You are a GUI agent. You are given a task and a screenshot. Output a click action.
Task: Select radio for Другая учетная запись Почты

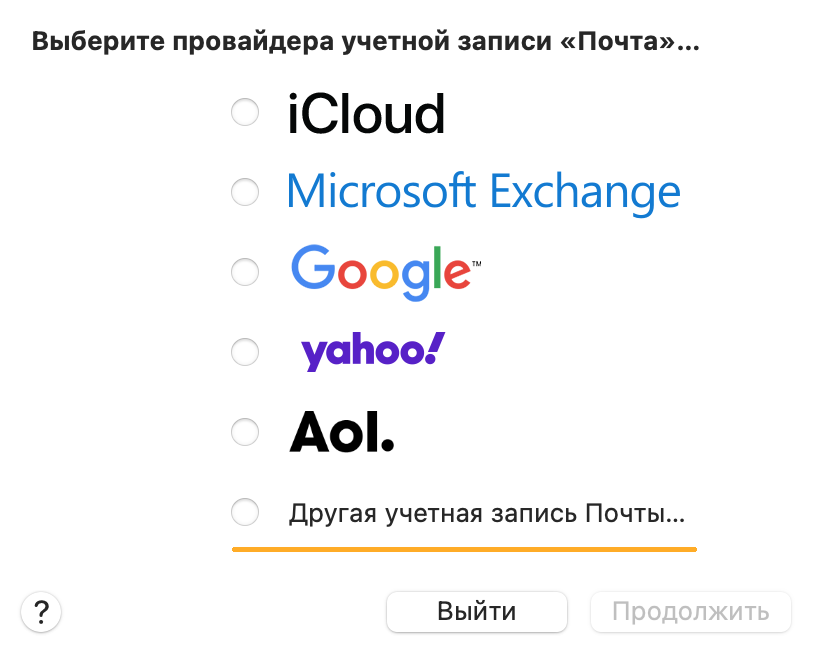(245, 512)
